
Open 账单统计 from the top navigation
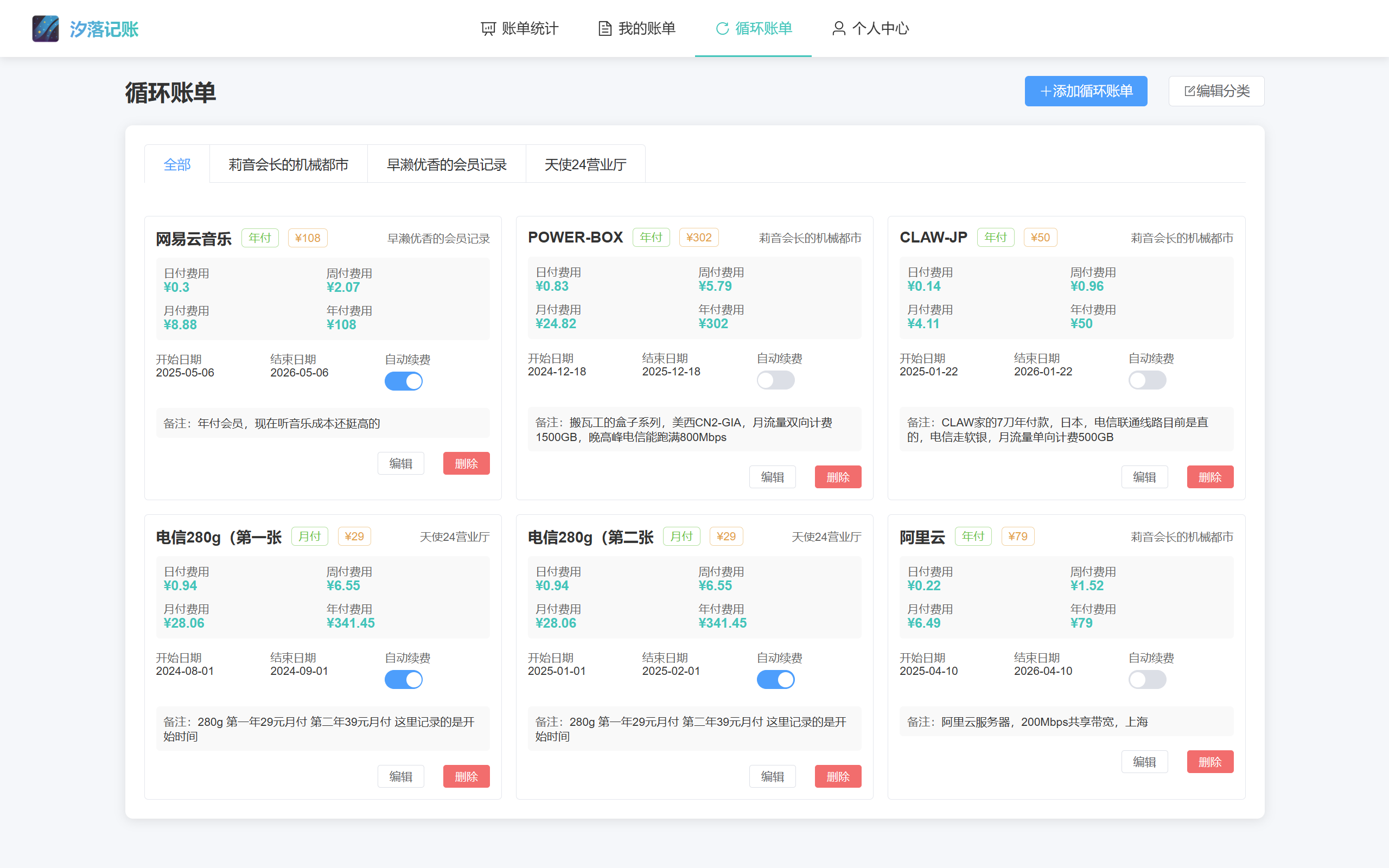tap(519, 28)
